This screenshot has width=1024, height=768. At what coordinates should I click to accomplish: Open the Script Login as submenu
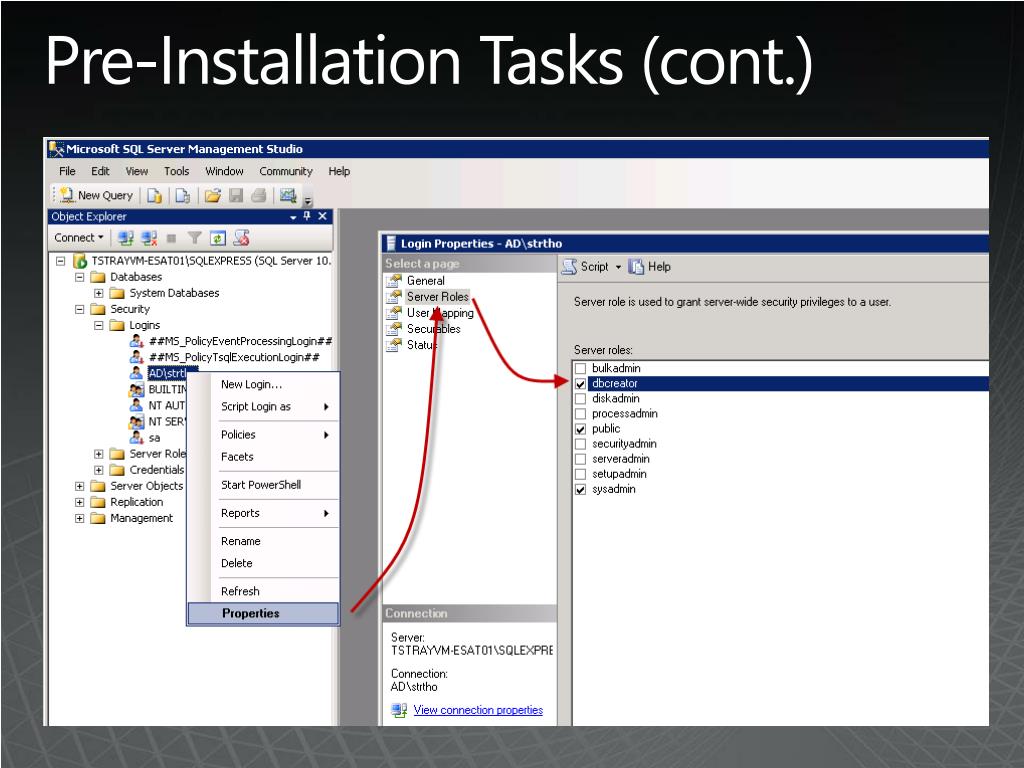point(263,406)
